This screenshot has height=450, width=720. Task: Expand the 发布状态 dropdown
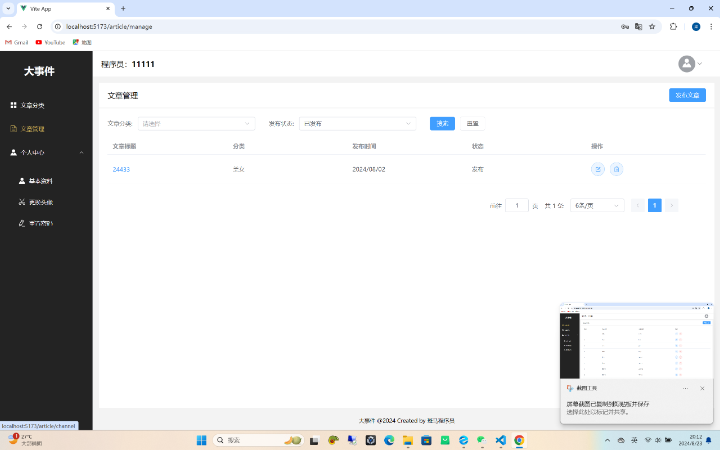tap(357, 124)
